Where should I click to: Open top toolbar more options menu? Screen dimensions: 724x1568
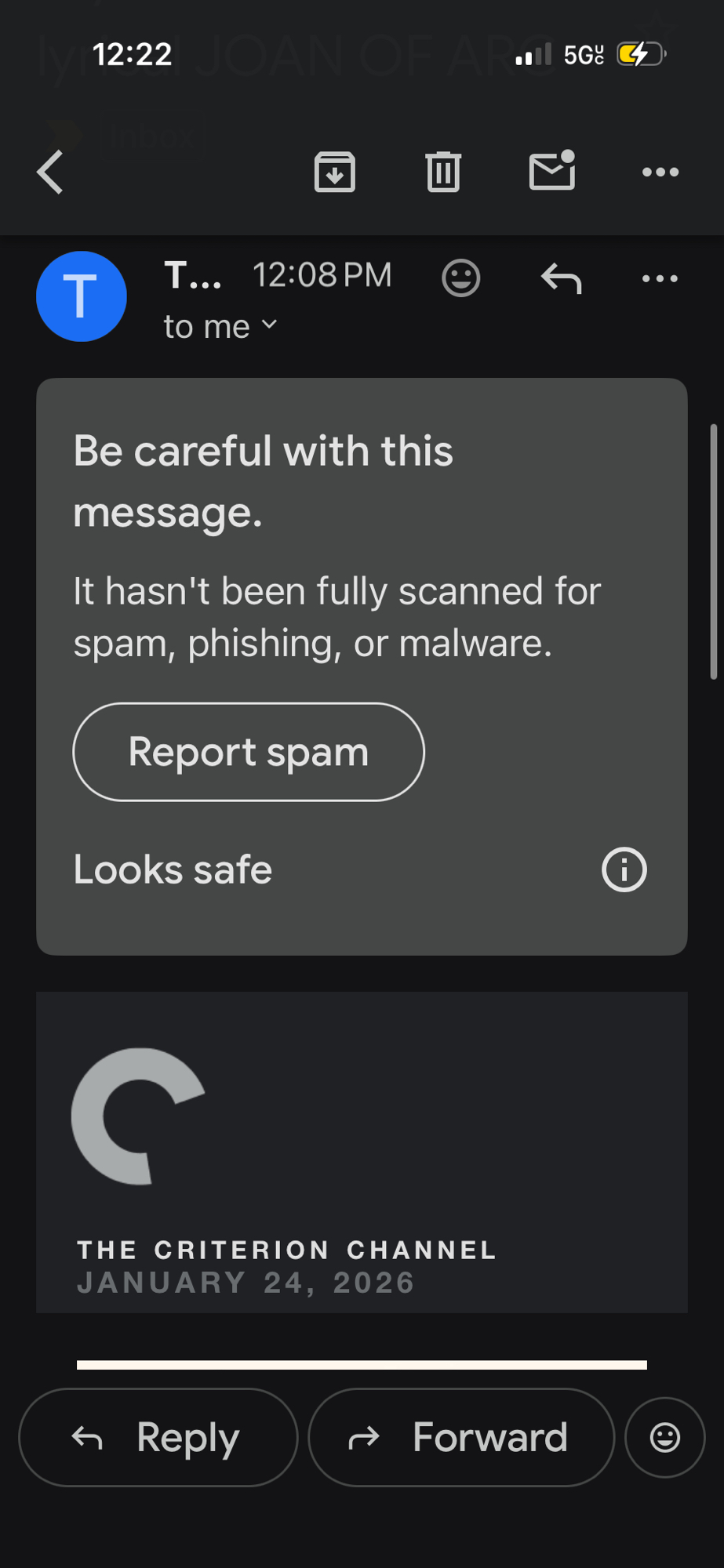point(660,172)
